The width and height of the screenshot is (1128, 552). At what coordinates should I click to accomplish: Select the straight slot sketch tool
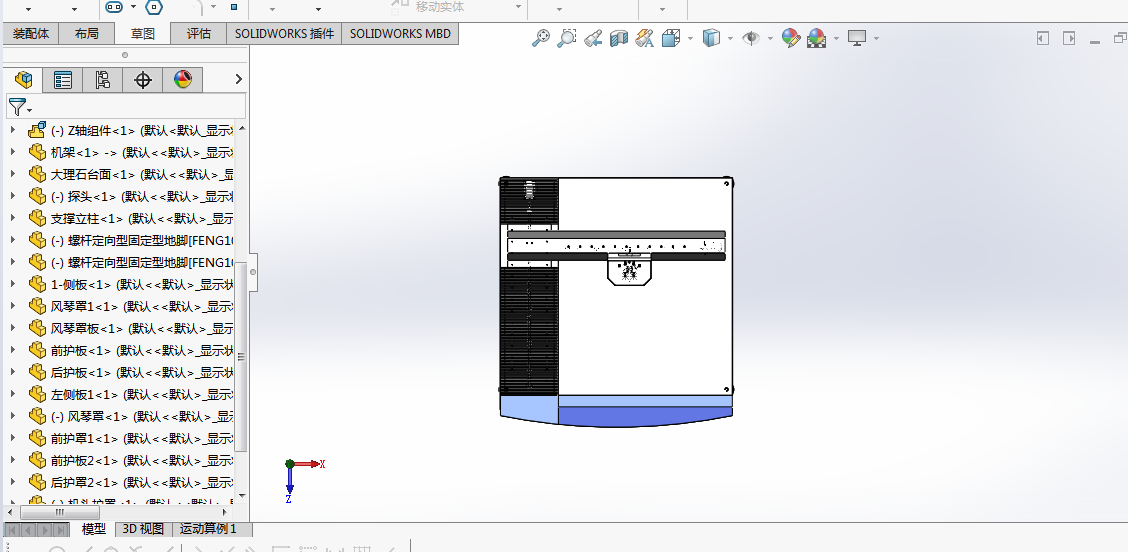click(114, 7)
